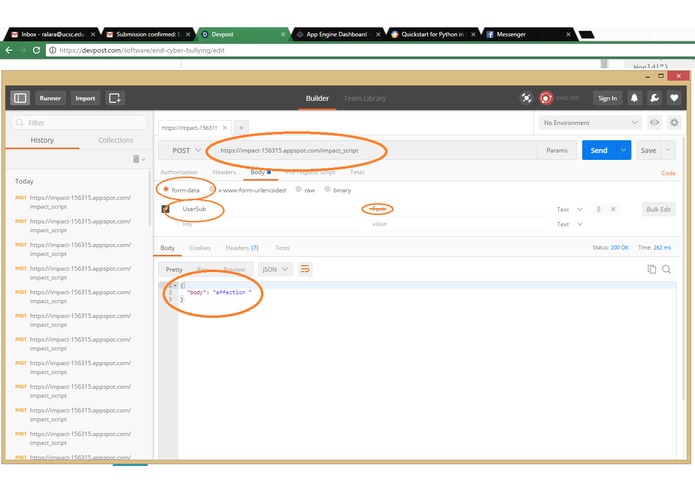Select raw body radio button
The height and width of the screenshot is (494, 695).
coord(298,190)
